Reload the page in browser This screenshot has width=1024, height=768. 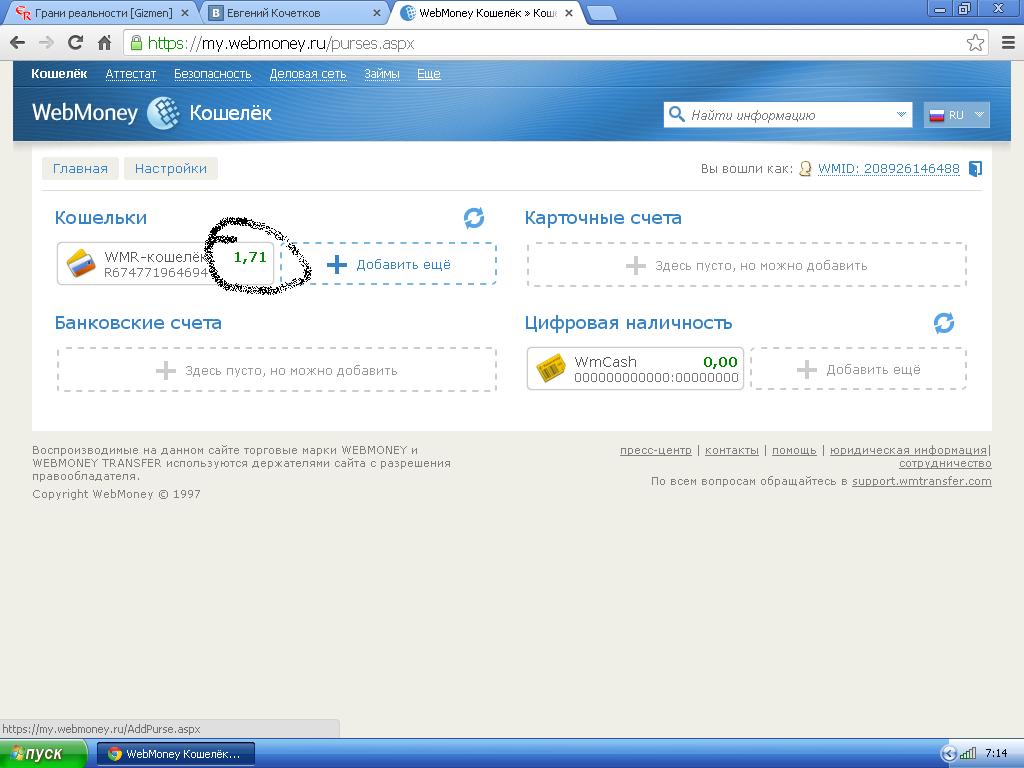[76, 43]
